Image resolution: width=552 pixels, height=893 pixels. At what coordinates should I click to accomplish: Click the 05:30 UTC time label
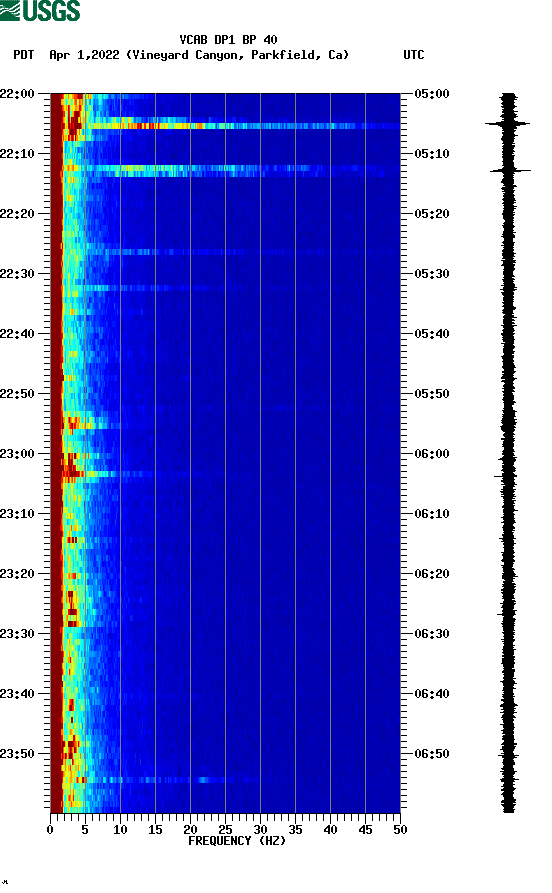(432, 273)
